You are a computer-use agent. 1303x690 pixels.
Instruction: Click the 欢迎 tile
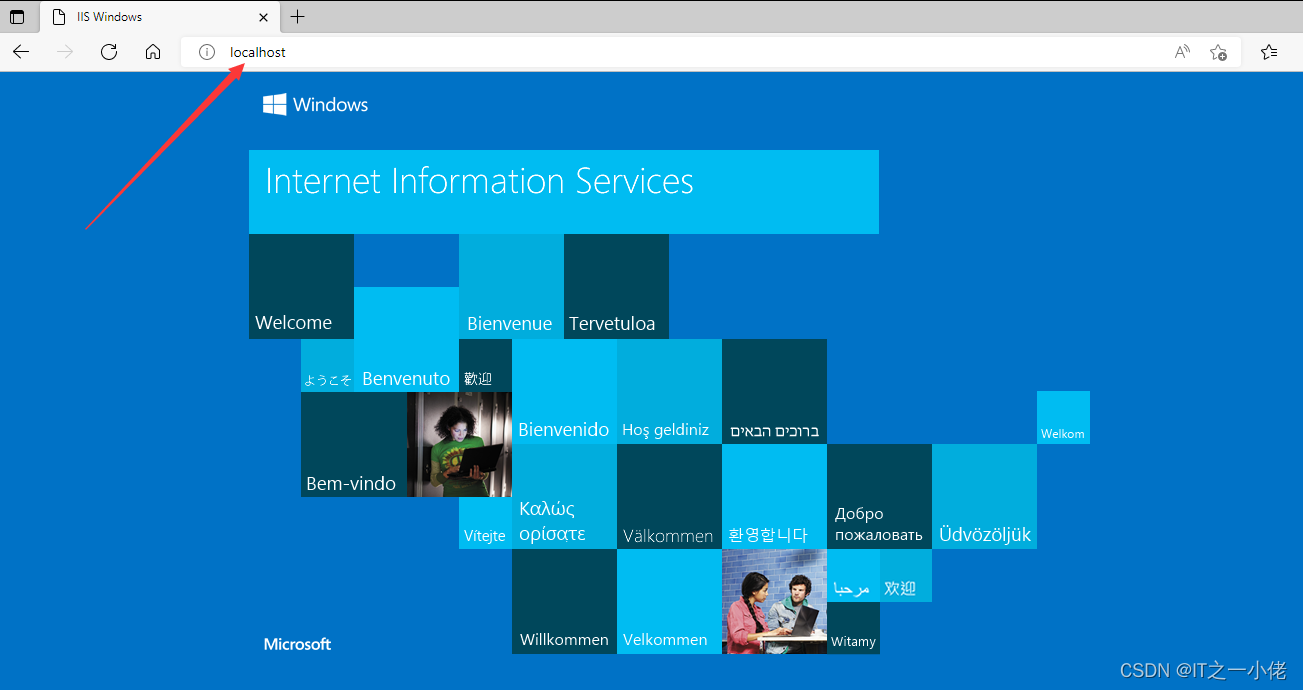pos(906,575)
